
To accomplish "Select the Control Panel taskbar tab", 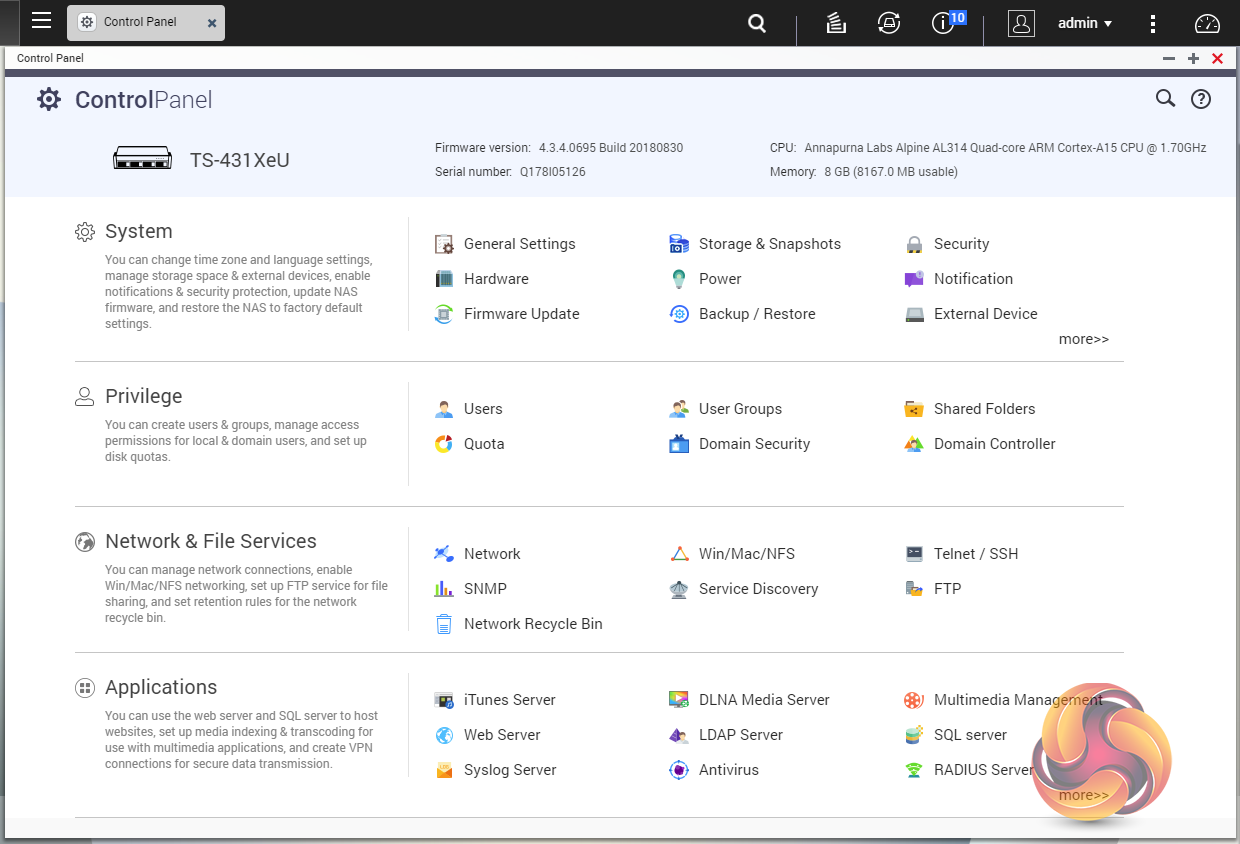I will (139, 22).
